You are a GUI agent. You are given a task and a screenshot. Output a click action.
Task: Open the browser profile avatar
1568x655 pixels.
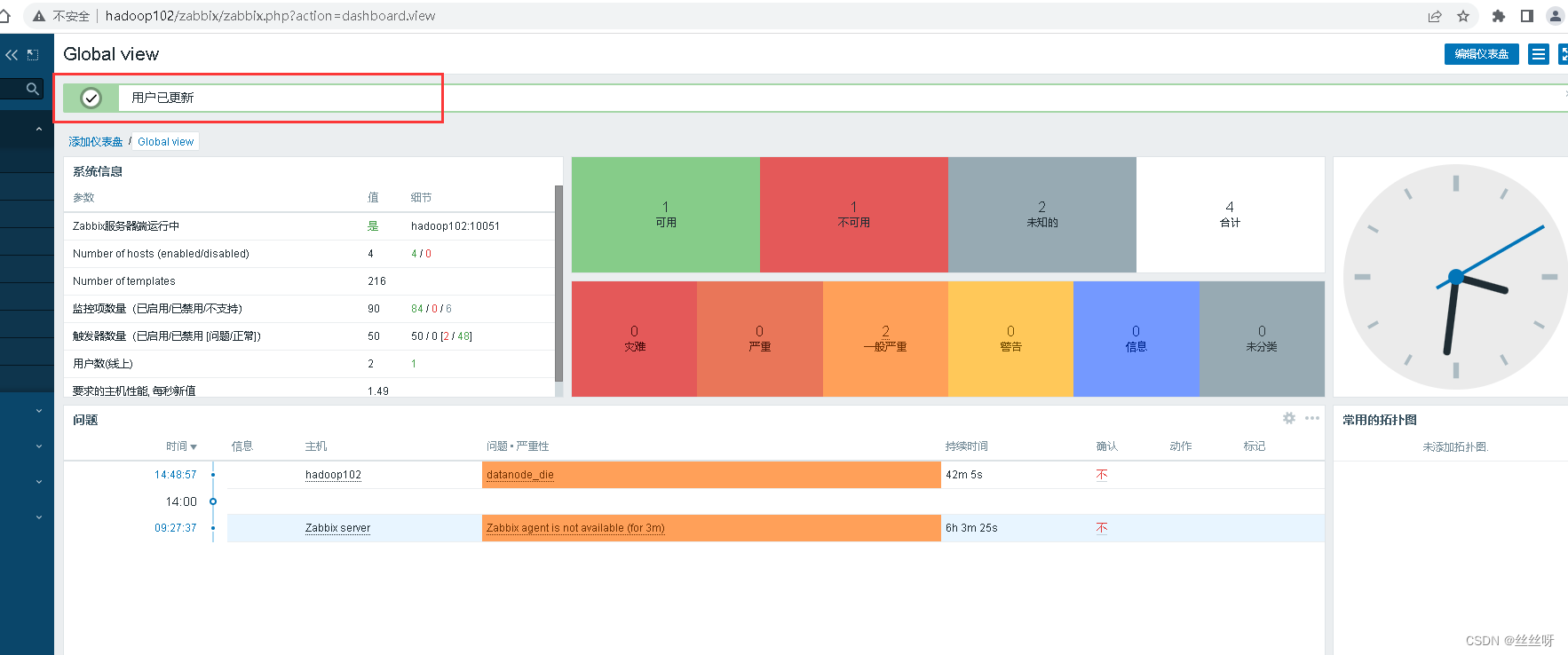click(1556, 16)
